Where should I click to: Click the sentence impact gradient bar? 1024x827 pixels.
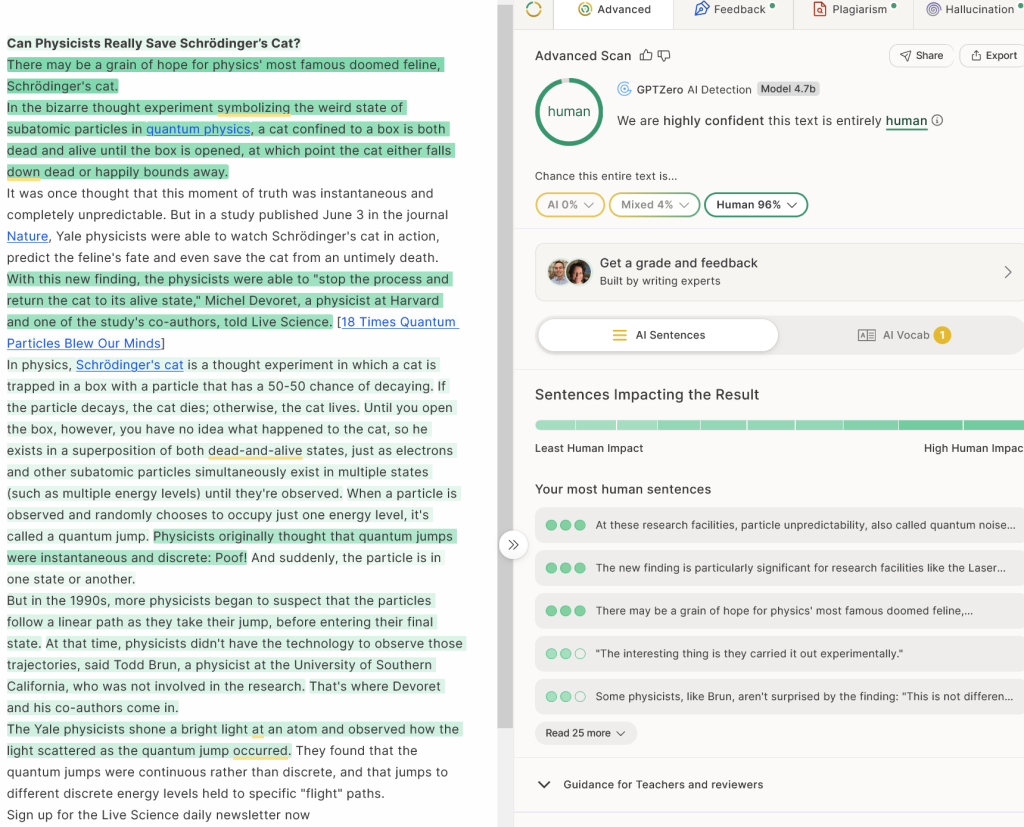(779, 425)
